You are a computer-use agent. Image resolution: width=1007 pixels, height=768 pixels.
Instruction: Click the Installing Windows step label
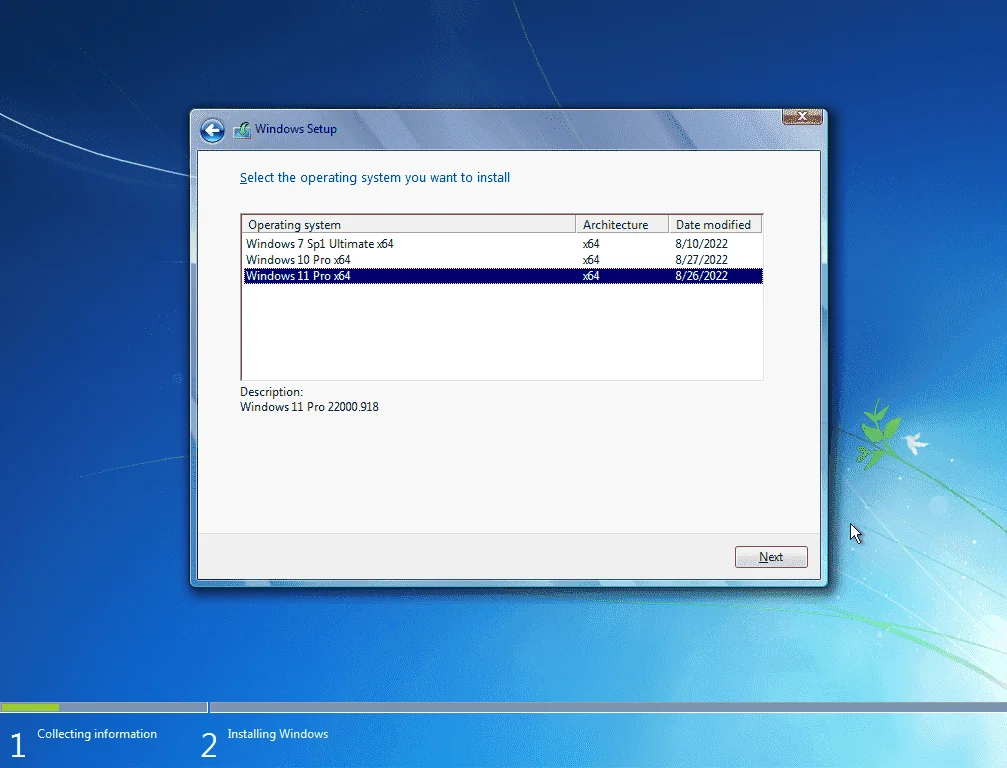pos(277,734)
